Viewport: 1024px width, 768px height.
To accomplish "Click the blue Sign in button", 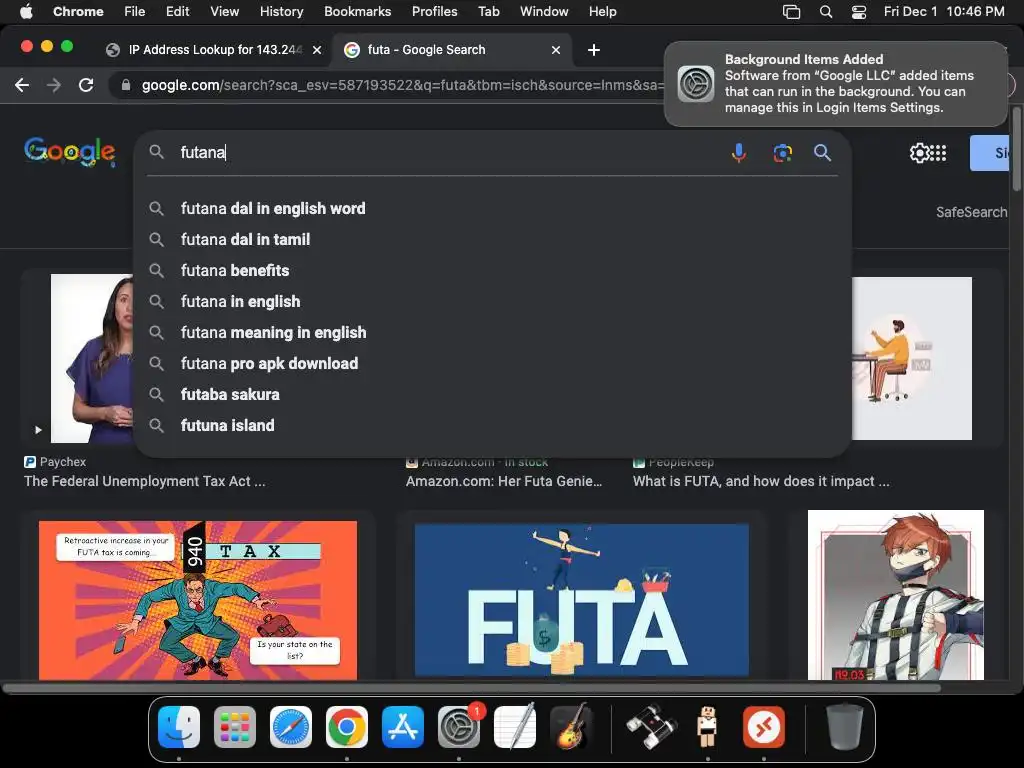I will pyautogui.click(x=989, y=153).
